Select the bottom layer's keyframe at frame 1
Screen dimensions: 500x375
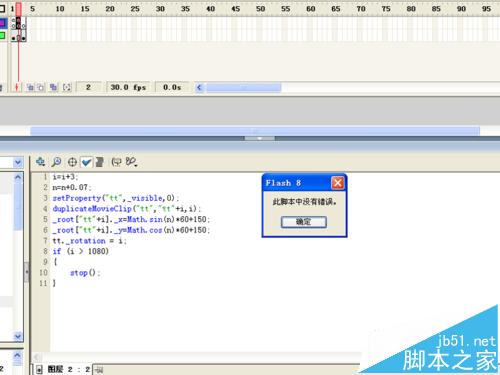coord(13,36)
